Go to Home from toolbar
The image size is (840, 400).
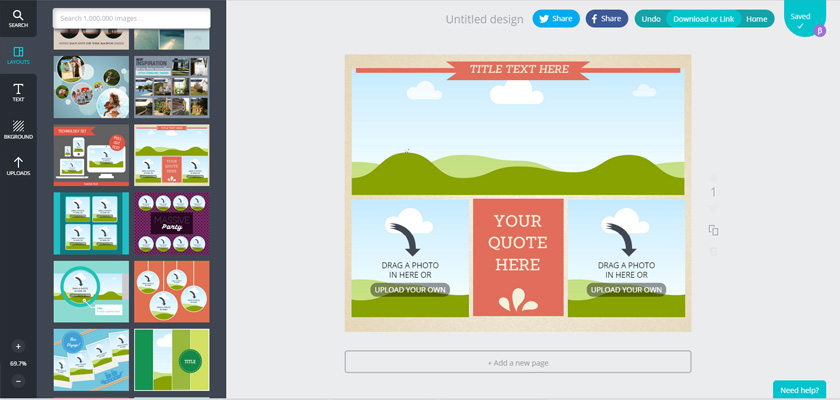click(756, 19)
